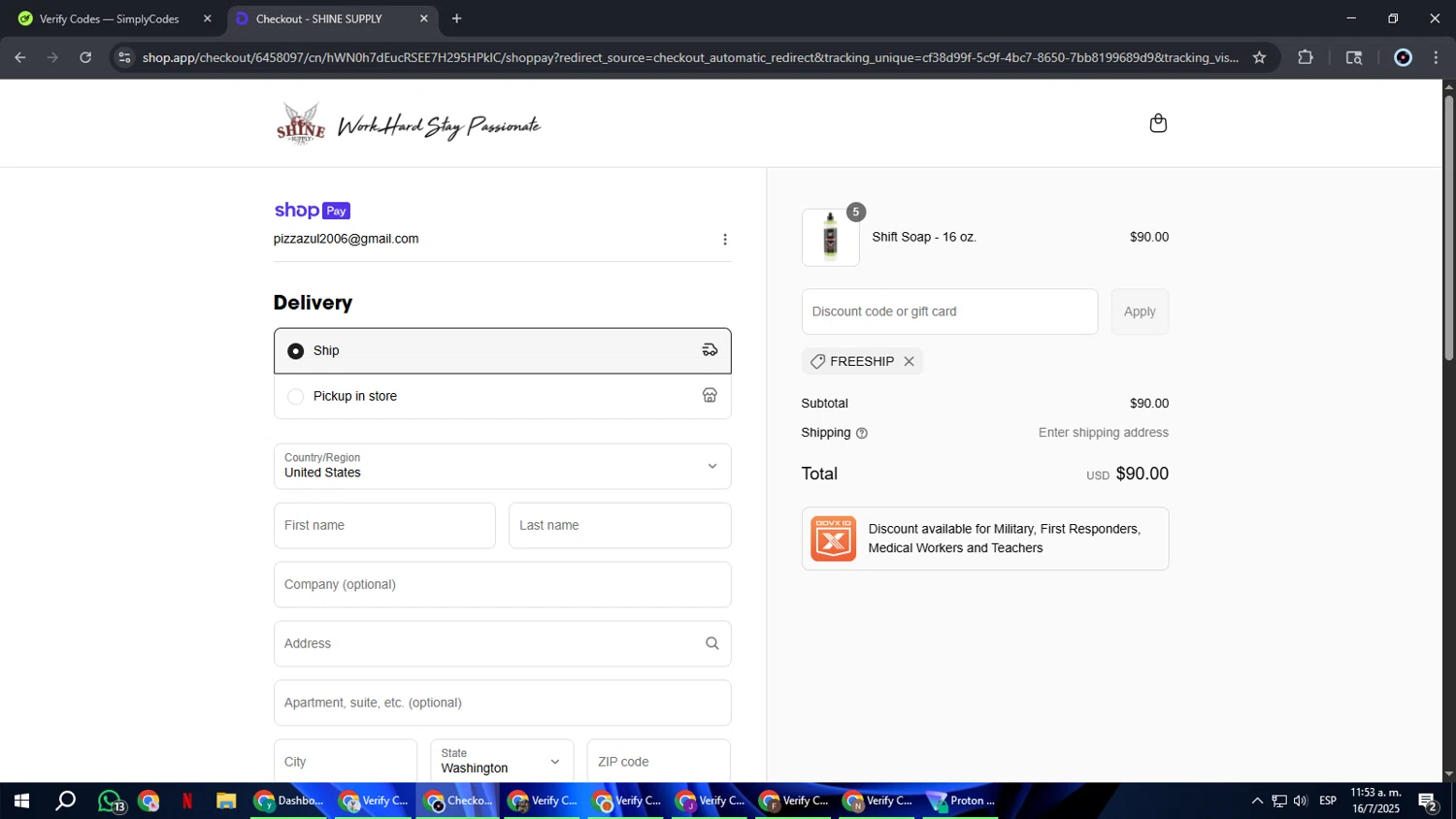Focus the First name field

[384, 525]
